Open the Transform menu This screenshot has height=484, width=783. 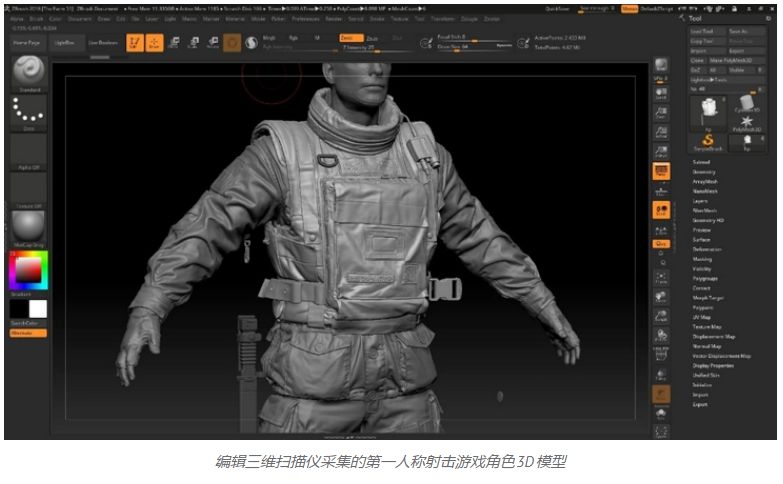click(x=442, y=19)
